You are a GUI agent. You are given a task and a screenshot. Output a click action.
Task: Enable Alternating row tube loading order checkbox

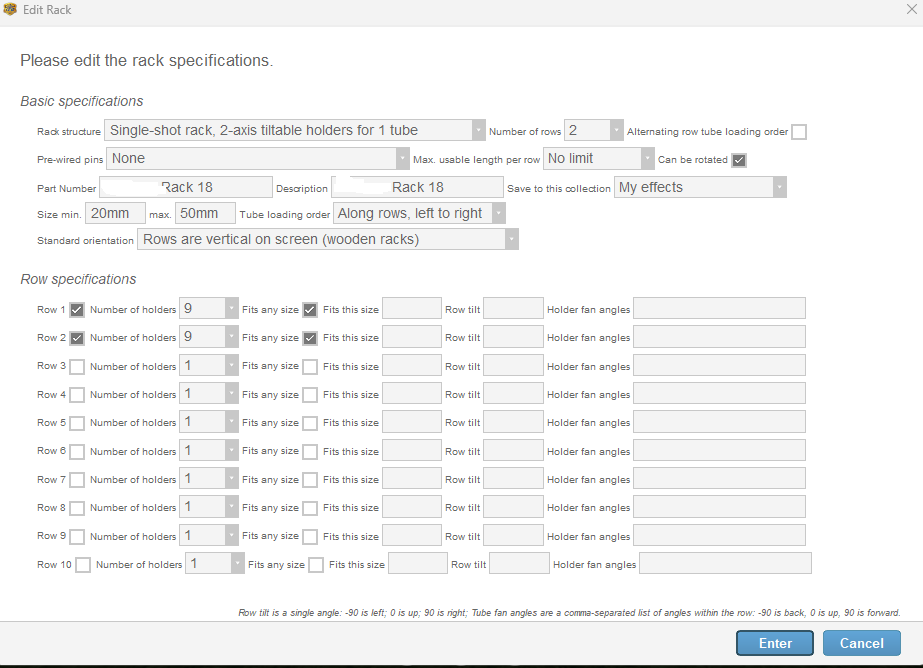click(798, 132)
